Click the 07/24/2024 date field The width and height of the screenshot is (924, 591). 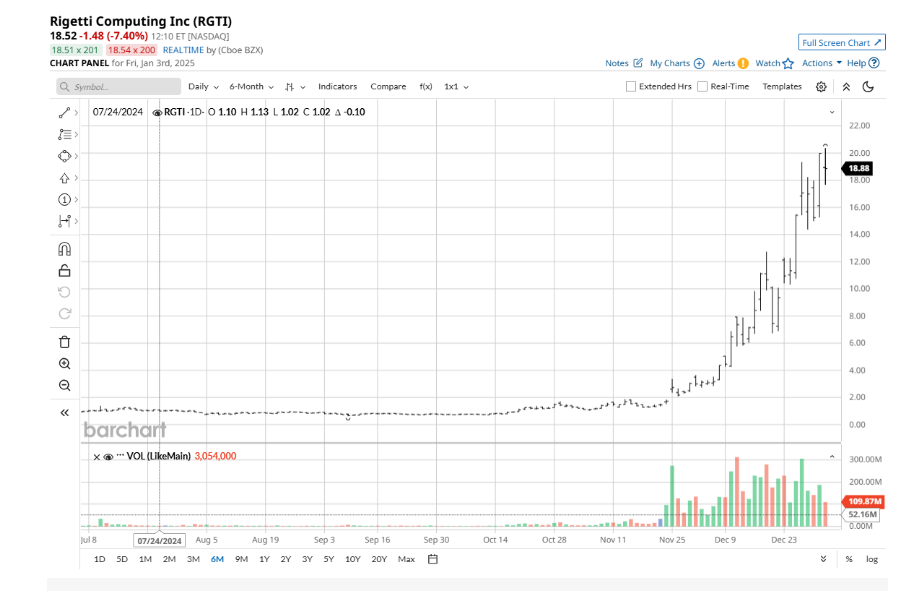[x=160, y=539]
